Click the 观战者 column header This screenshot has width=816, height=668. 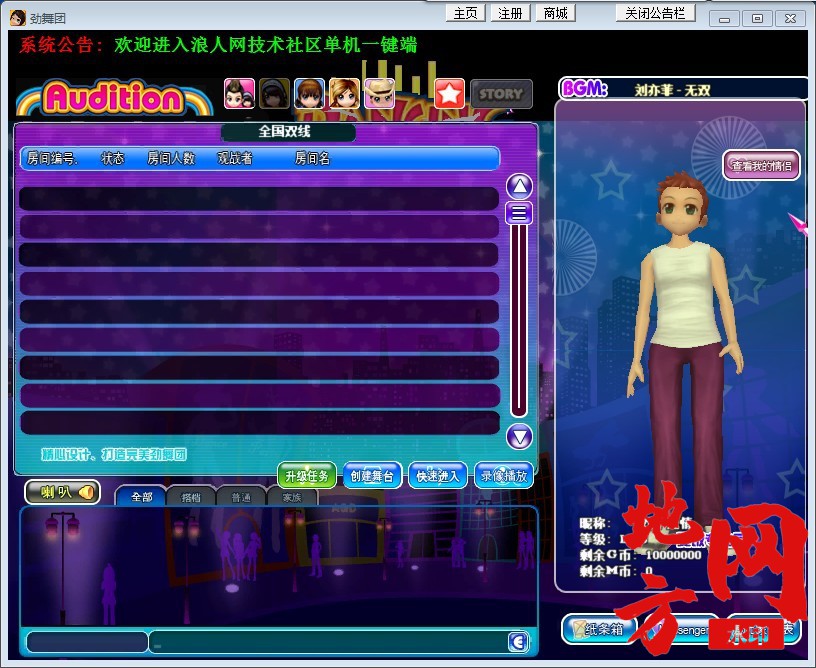(x=235, y=158)
